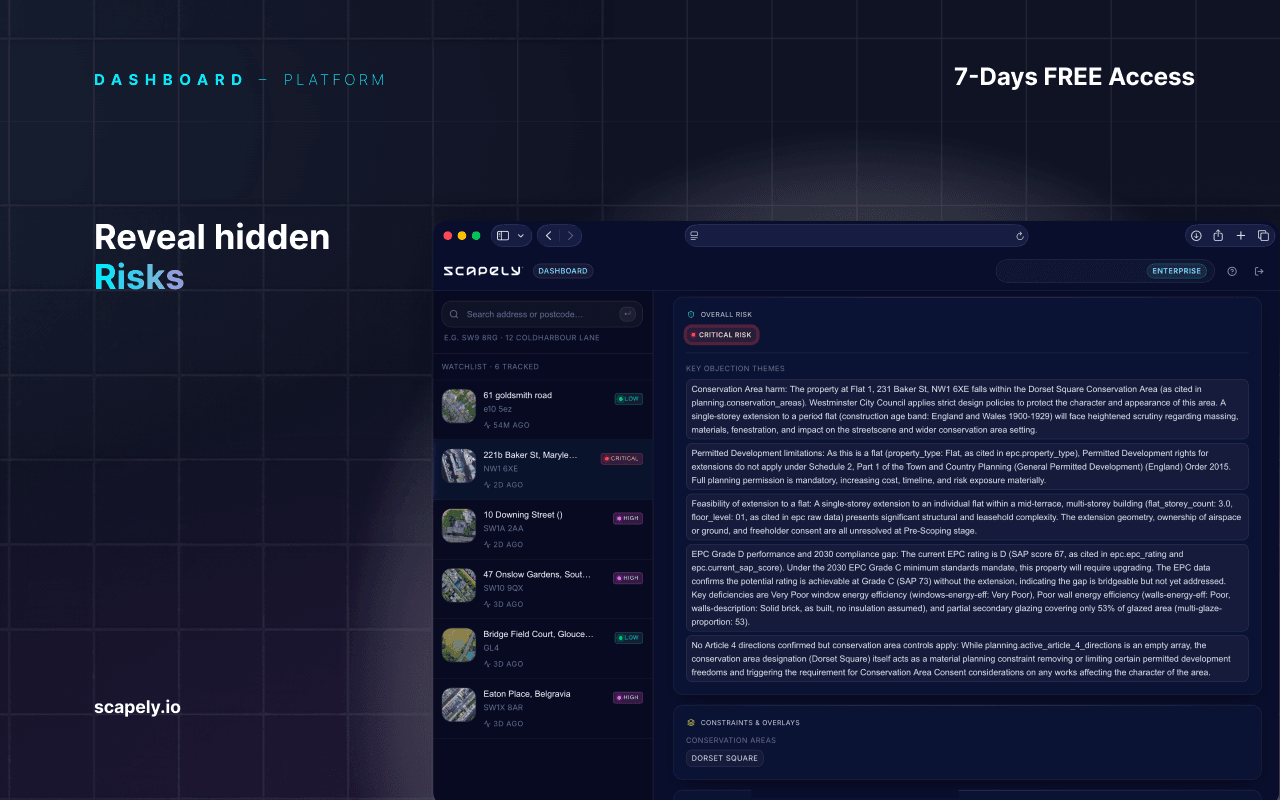Click the Scapely logo
This screenshot has height=800, width=1280.
pyautogui.click(x=482, y=271)
